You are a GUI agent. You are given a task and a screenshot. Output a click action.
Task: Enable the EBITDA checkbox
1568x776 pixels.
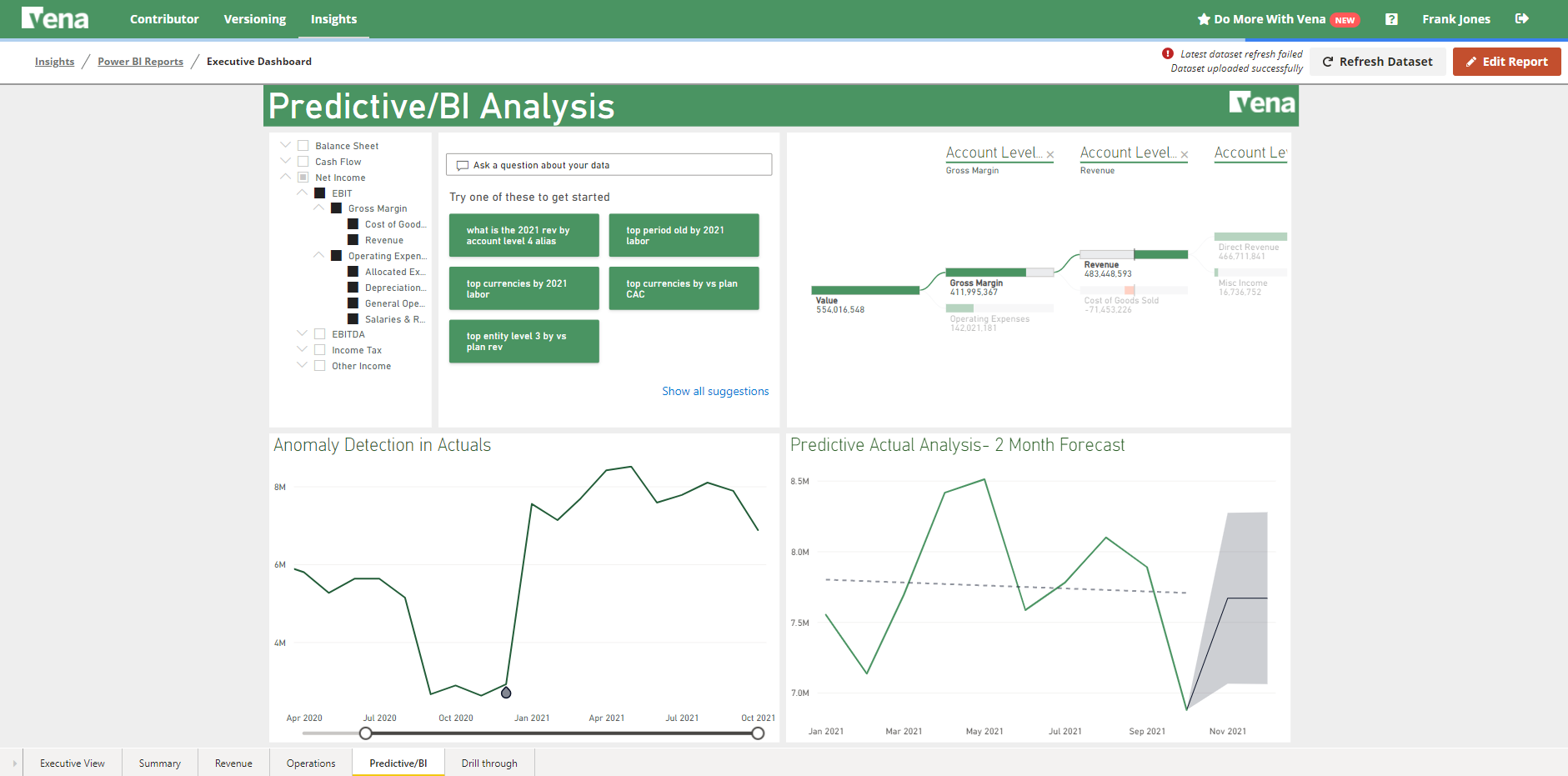319,334
